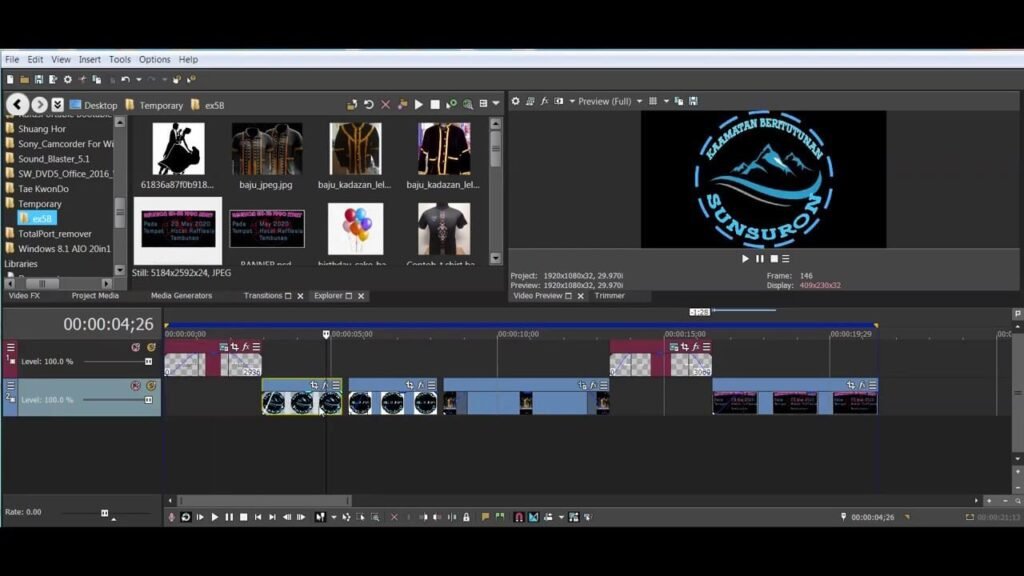
Task: Solo video track 2
Action: [x=151, y=386]
